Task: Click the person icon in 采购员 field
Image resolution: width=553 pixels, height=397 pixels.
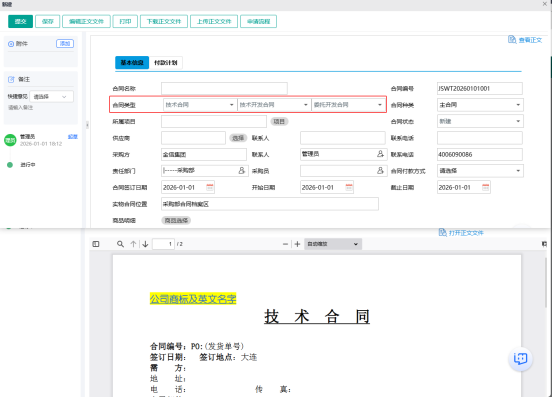Action: pos(380,171)
